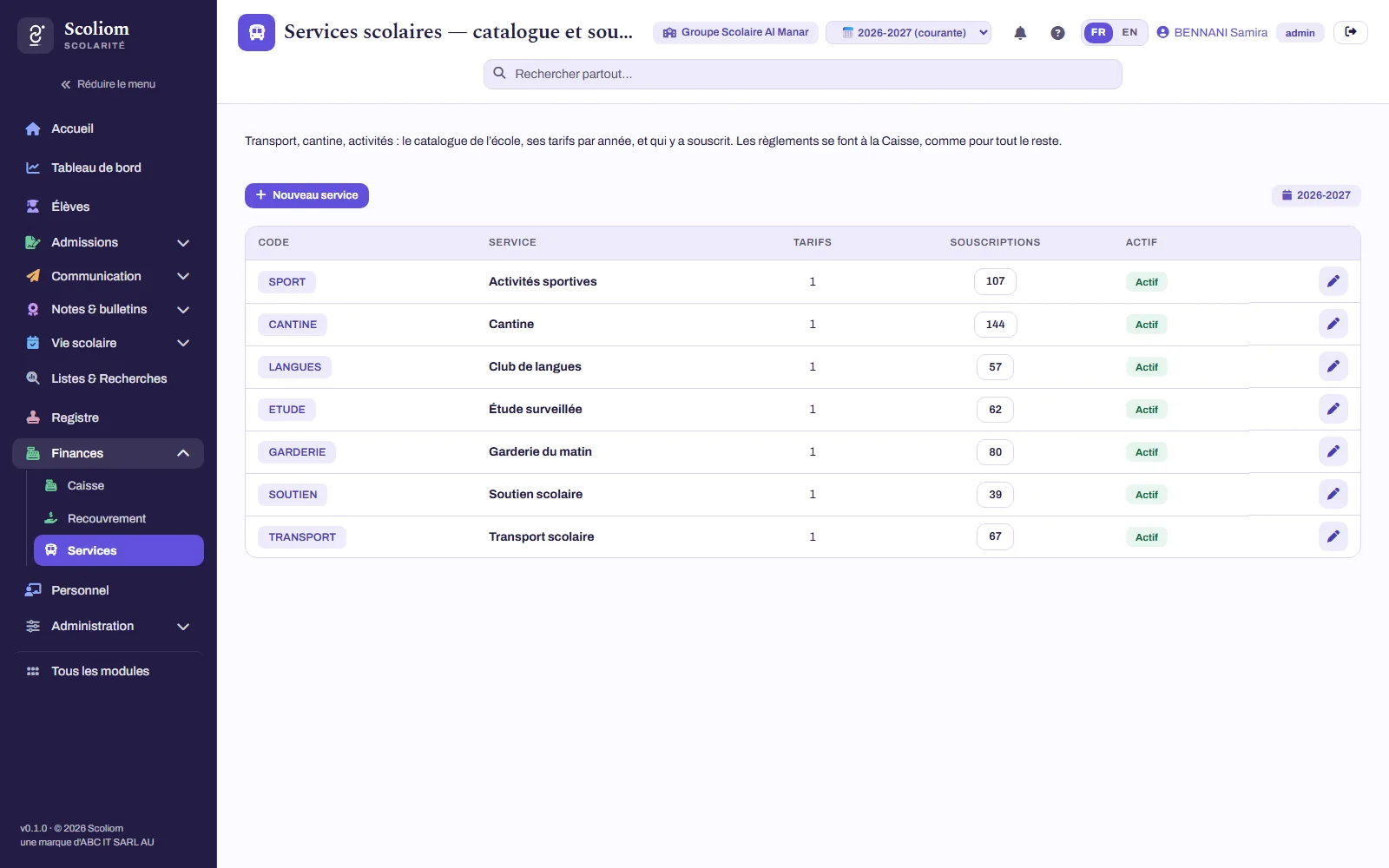The width and height of the screenshot is (1389, 868).
Task: Click the Groupe Scolaire Al Manar chip
Action: (x=735, y=32)
